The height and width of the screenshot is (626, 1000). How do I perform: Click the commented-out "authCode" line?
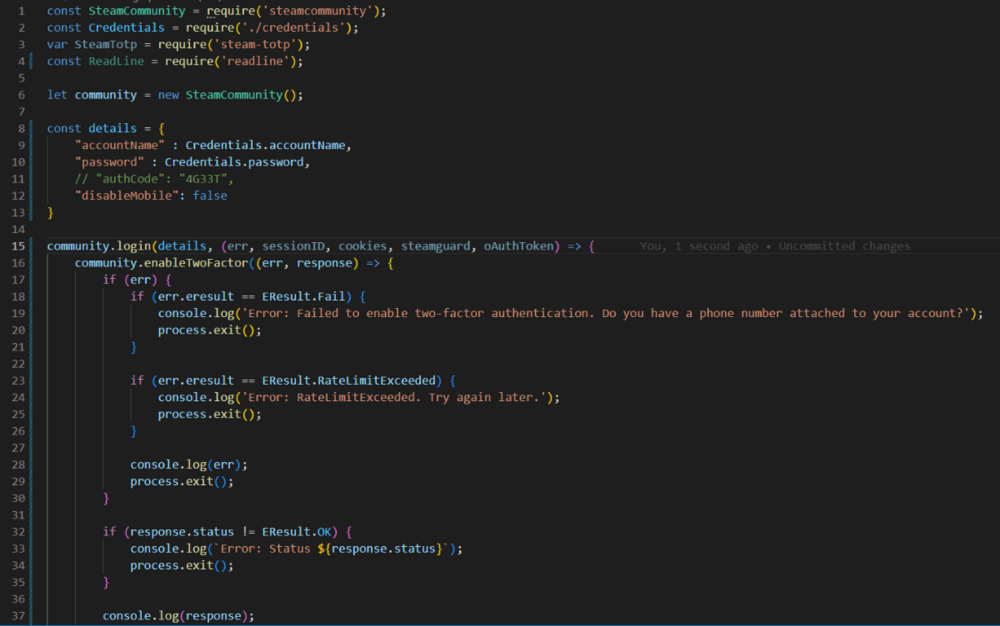[x=153, y=179]
